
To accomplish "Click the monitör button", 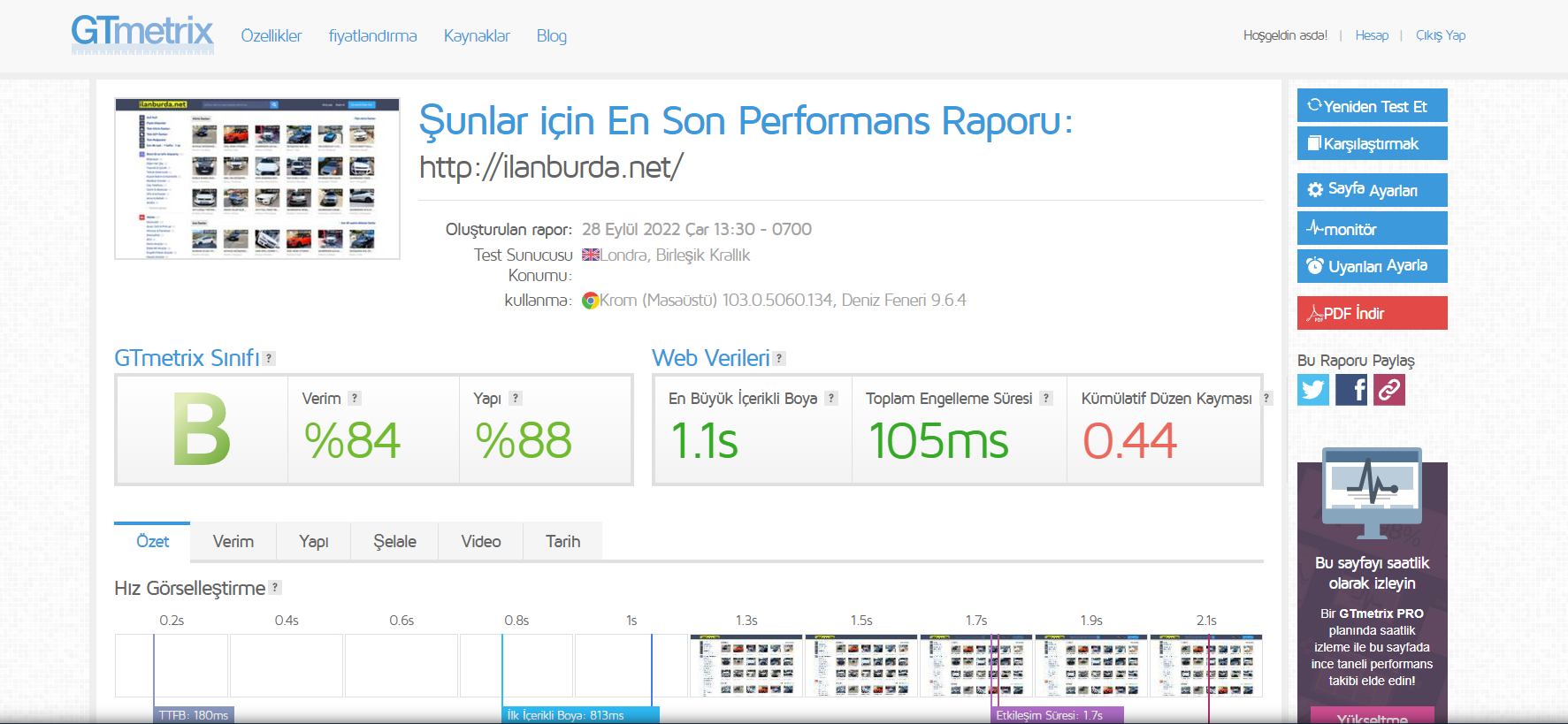I will click(1373, 228).
